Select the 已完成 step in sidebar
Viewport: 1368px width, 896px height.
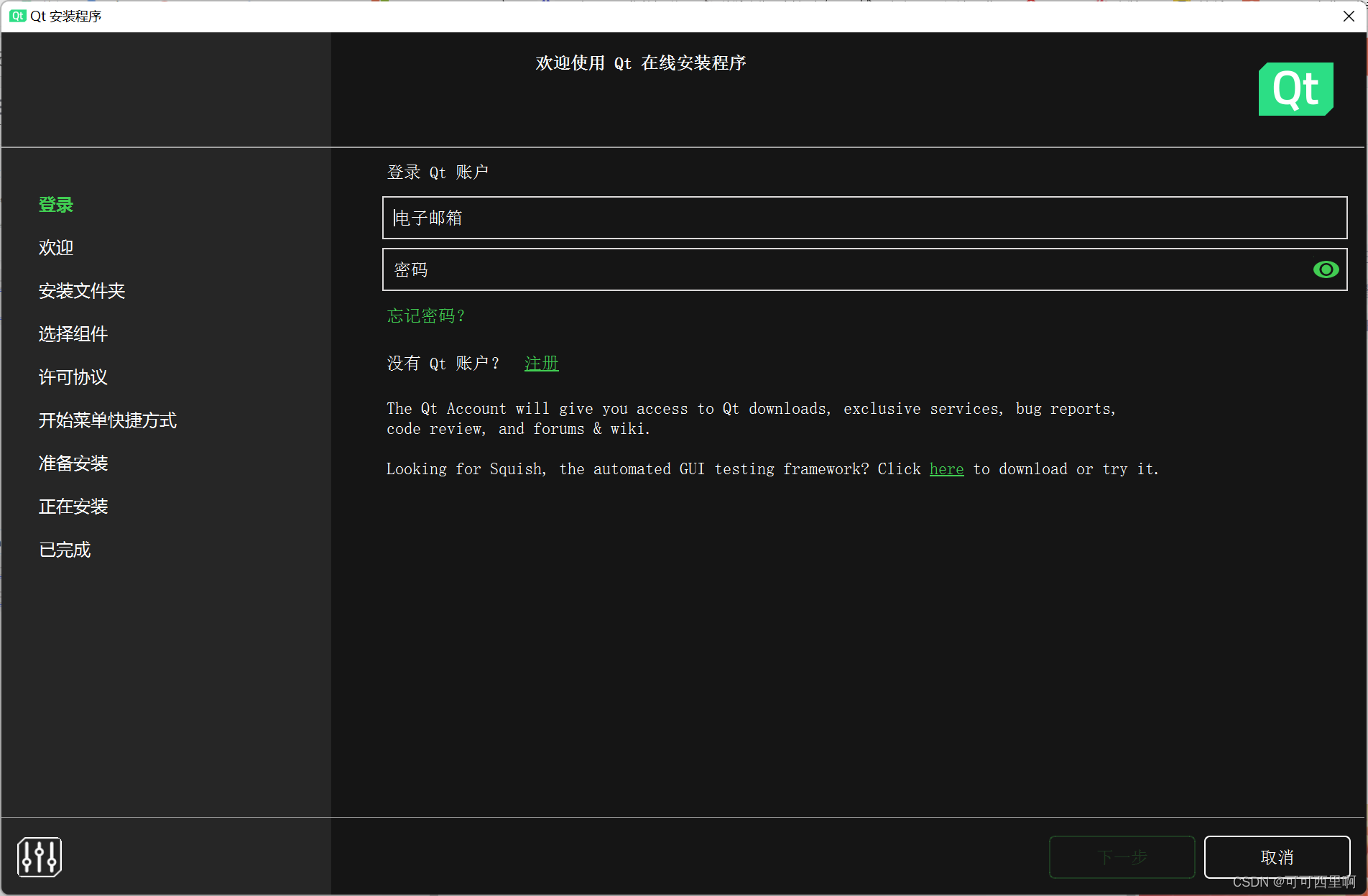pos(65,550)
